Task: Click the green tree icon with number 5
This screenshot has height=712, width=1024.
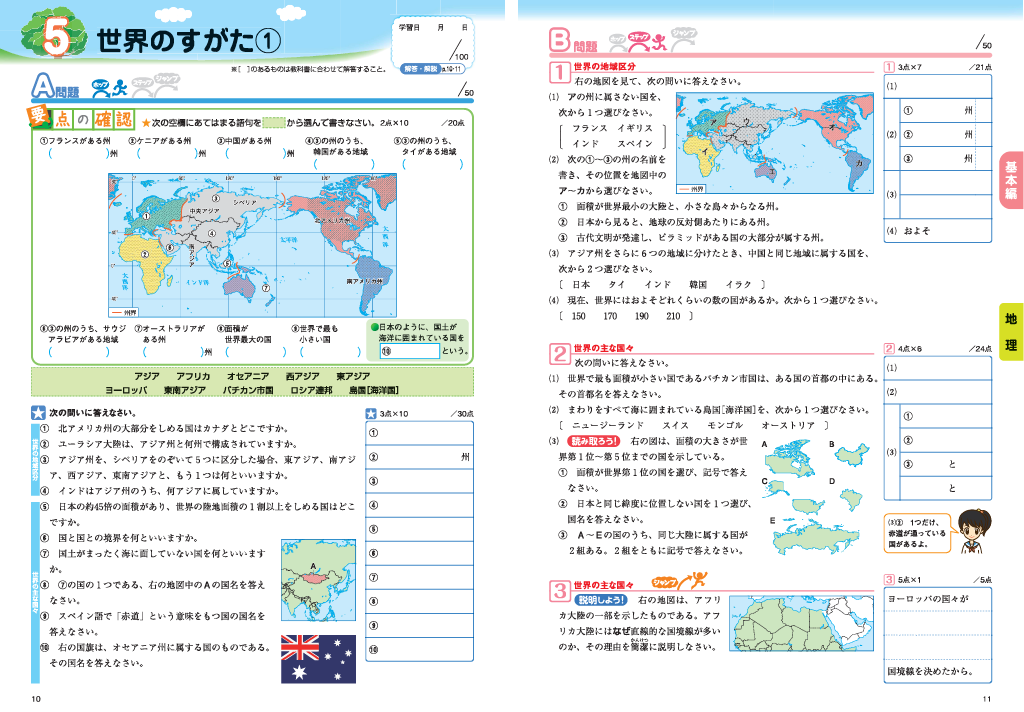Action: [x=54, y=35]
